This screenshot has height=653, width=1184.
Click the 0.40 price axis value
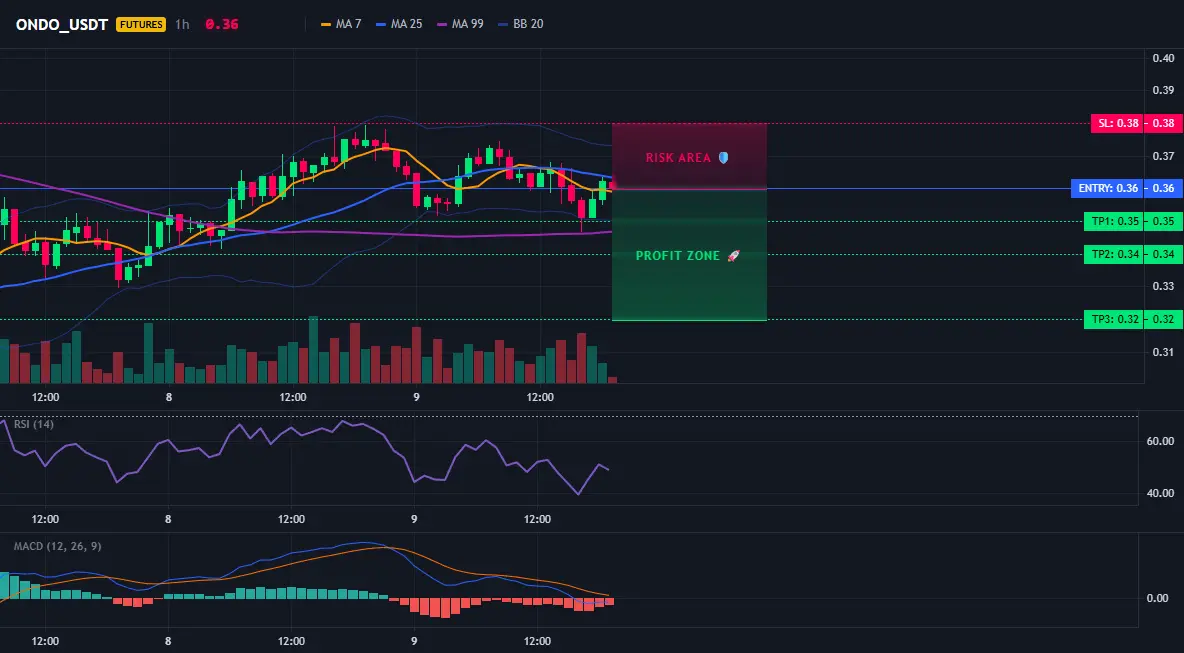1164,58
